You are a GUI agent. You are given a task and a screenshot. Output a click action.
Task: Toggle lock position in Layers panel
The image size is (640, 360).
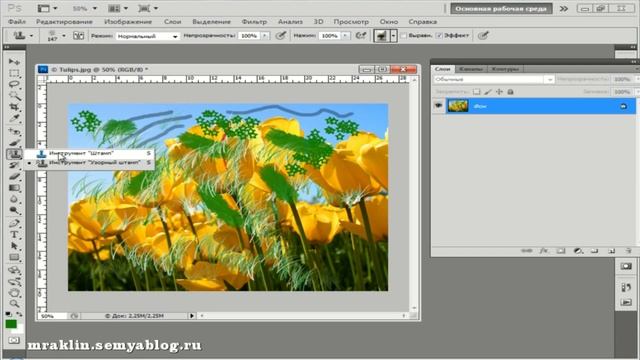coord(499,92)
